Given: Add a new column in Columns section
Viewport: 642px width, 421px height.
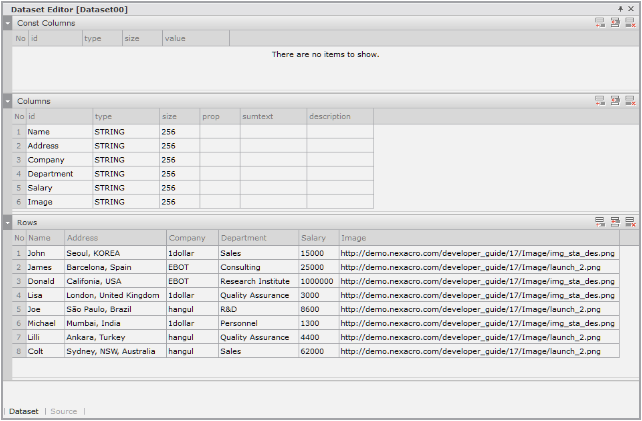Looking at the screenshot, I should 599,101.
